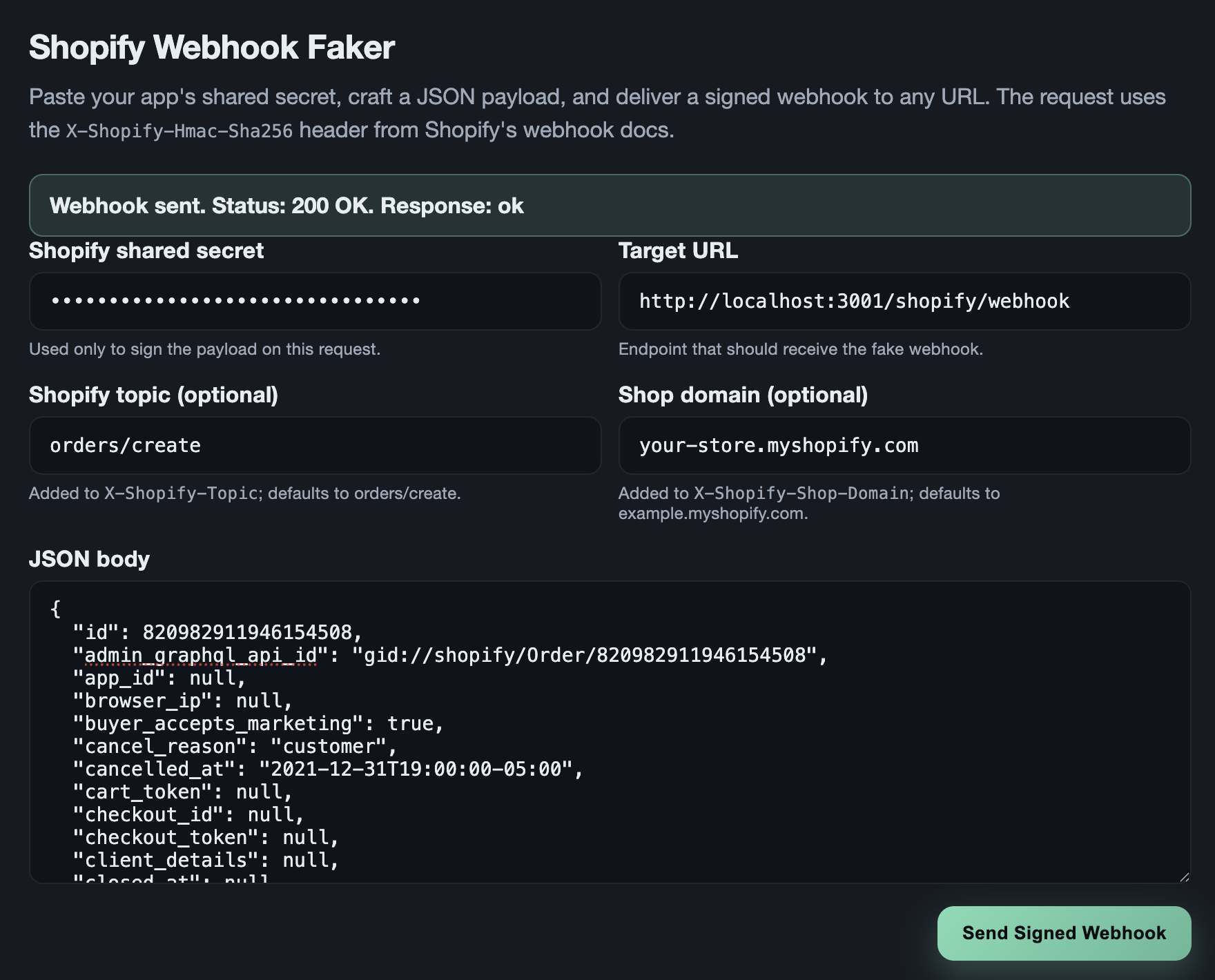Click the Shopify Webhook Faker heading

pyautogui.click(x=211, y=48)
